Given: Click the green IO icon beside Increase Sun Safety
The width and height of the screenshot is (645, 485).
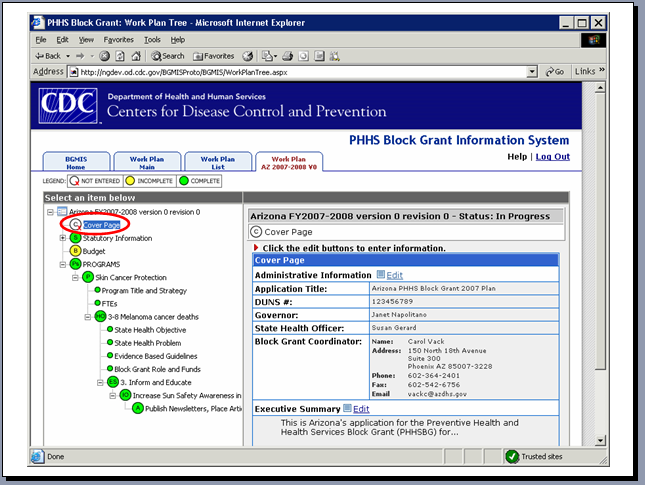Looking at the screenshot, I should tap(125, 395).
